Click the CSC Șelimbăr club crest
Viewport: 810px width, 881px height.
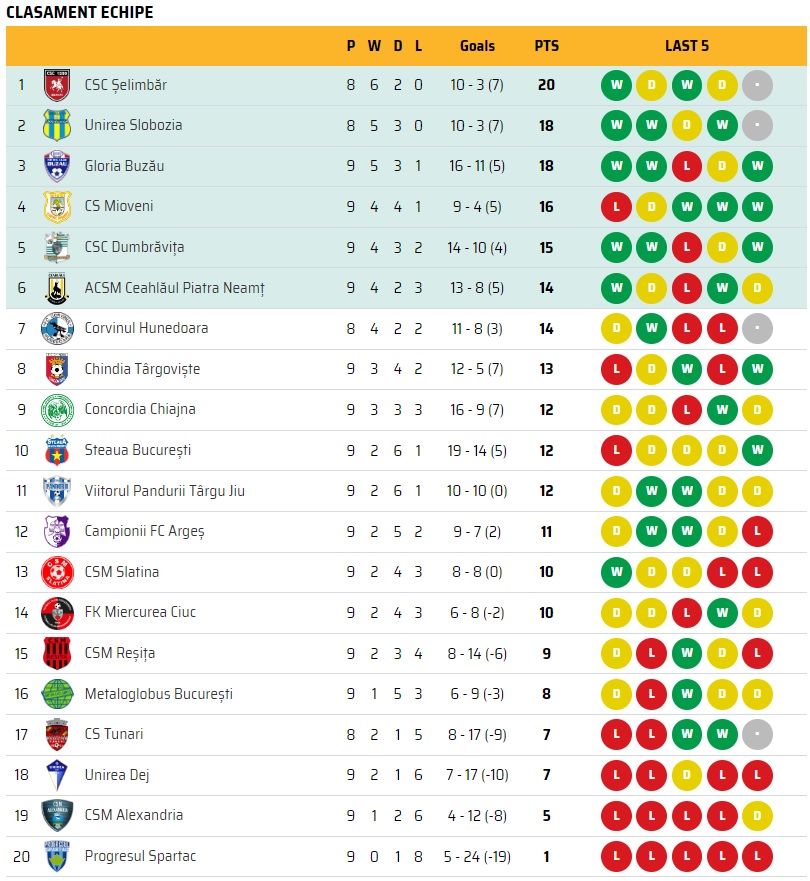(x=57, y=85)
